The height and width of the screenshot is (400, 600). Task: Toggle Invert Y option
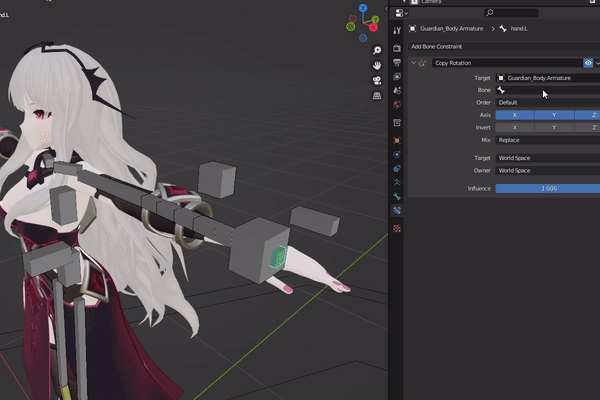point(554,127)
